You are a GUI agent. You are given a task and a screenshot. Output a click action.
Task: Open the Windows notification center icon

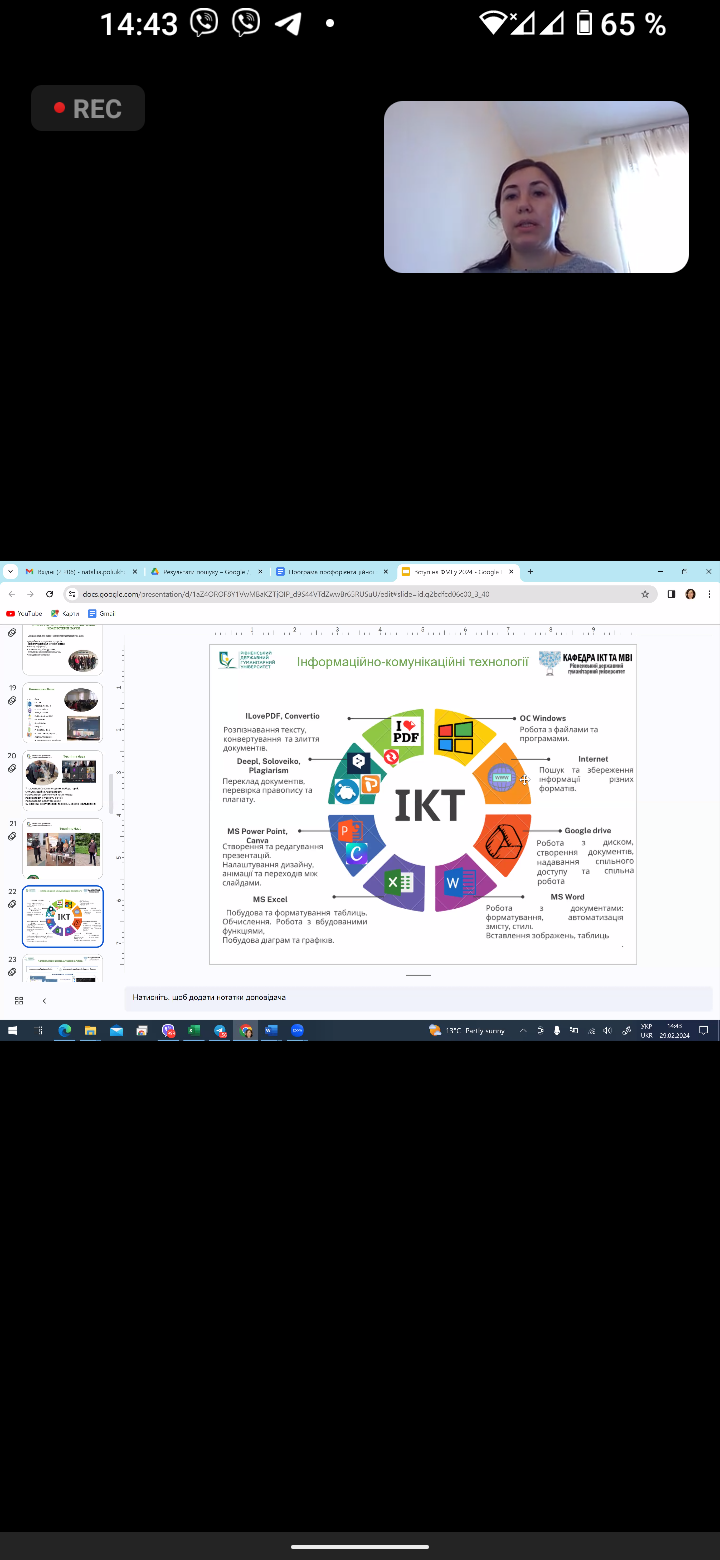pyautogui.click(x=704, y=1030)
